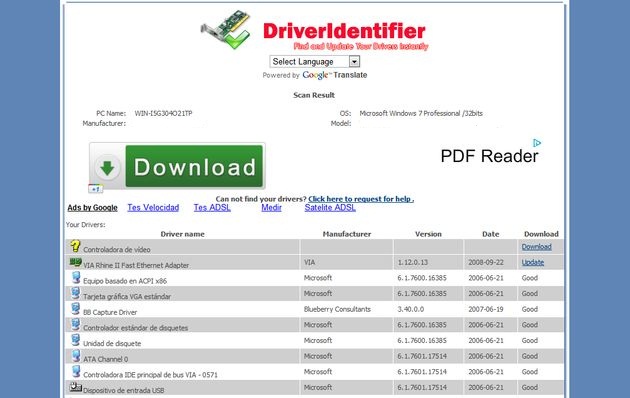Click the device icon beside Controlador estándar de disquetes
This screenshot has width=630, height=398.
coord(76,325)
